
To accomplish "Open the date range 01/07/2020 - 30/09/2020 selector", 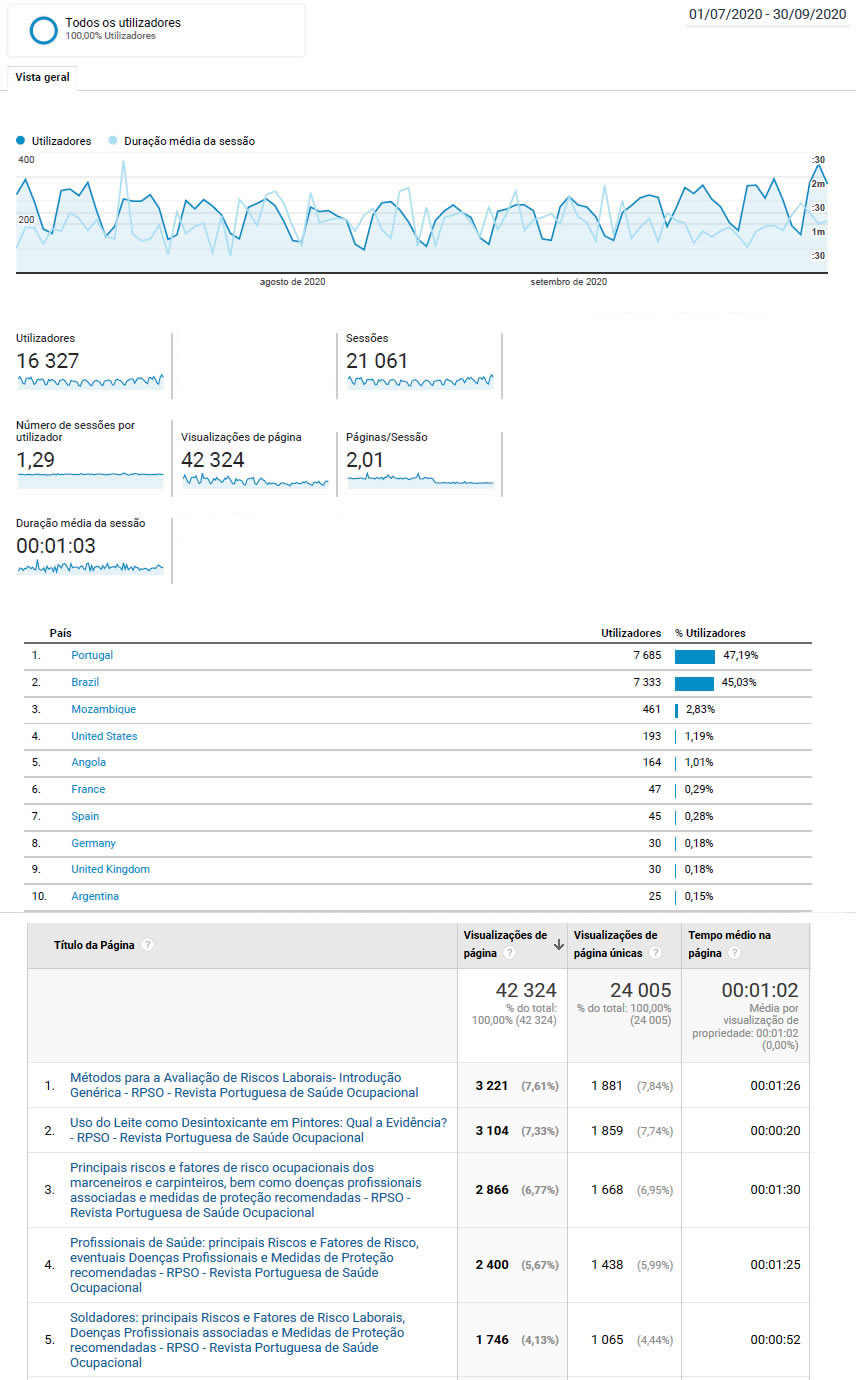I will pyautogui.click(x=767, y=15).
